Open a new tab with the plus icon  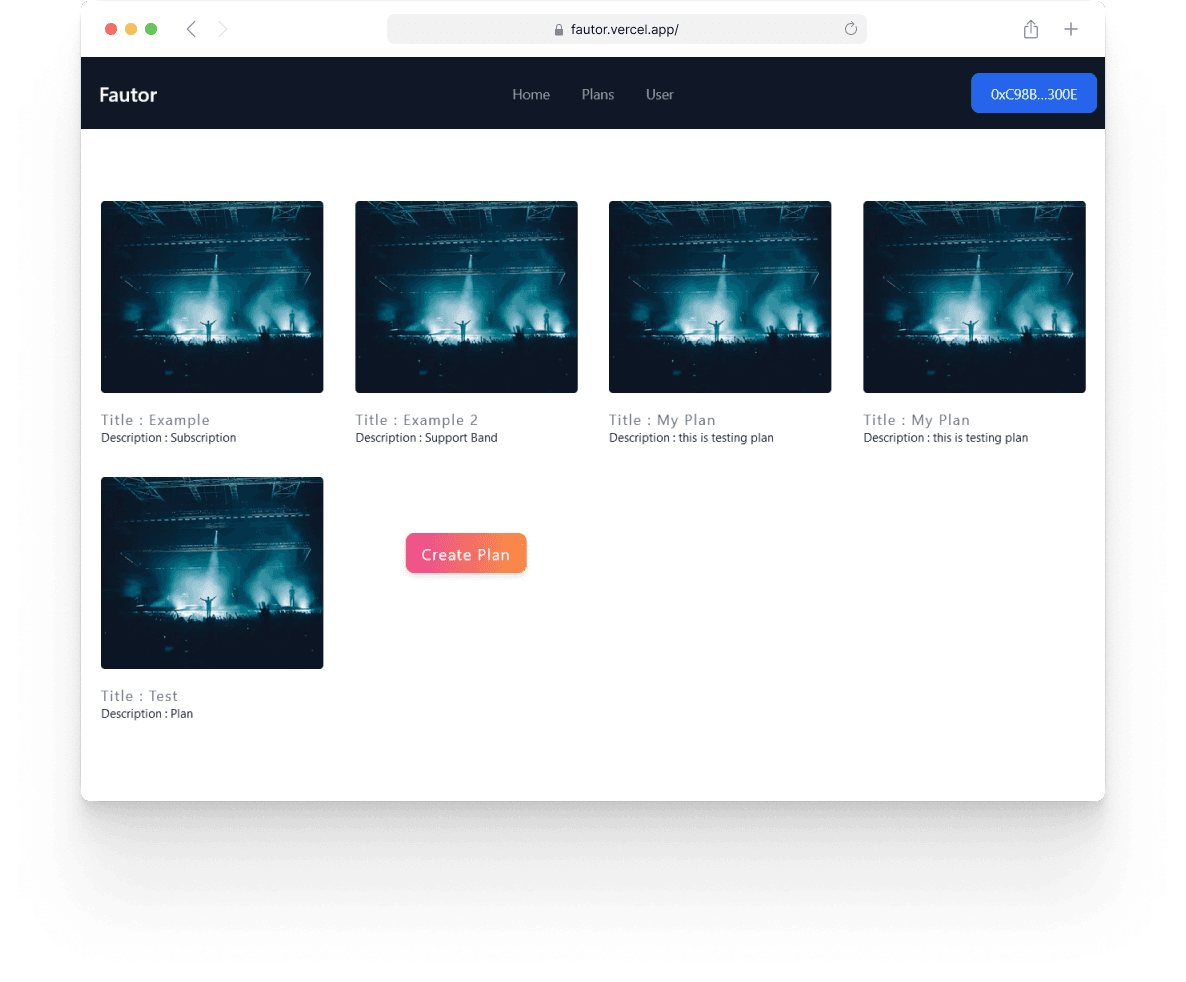1071,29
